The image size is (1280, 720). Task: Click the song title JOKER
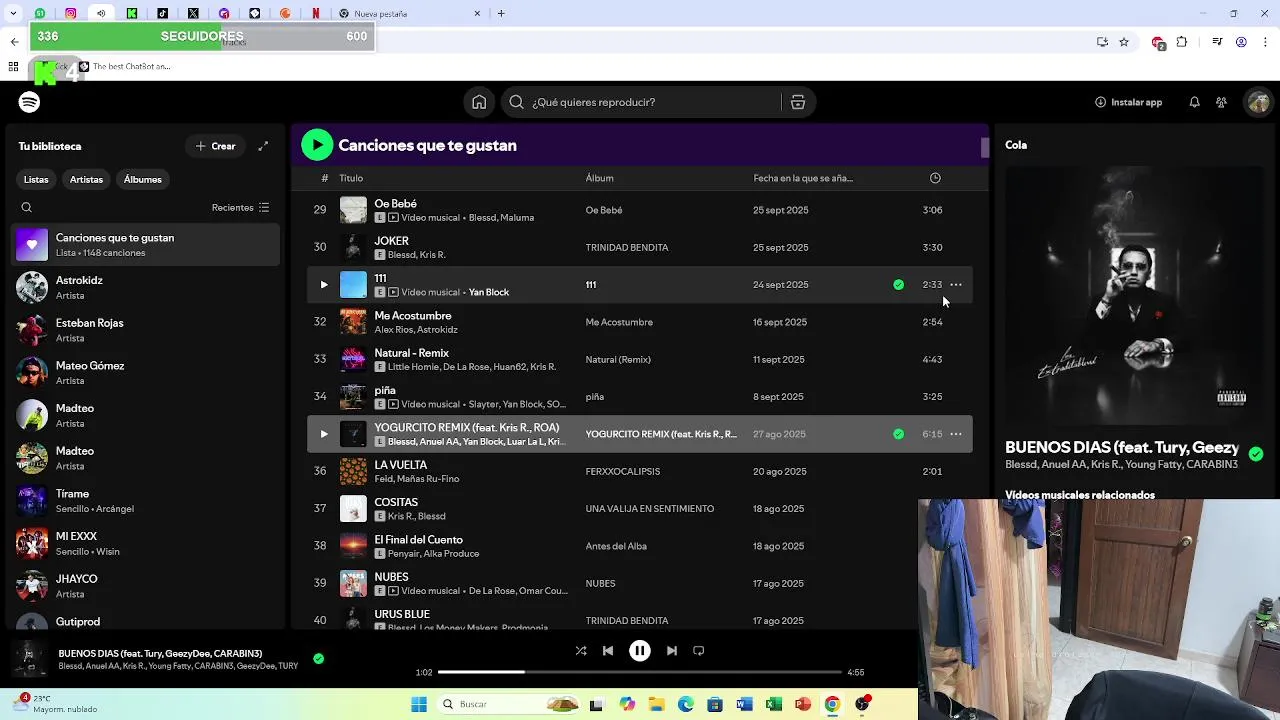click(x=391, y=241)
